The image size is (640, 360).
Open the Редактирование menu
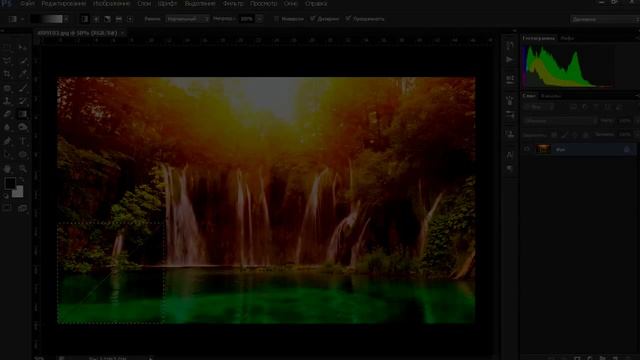click(64, 4)
